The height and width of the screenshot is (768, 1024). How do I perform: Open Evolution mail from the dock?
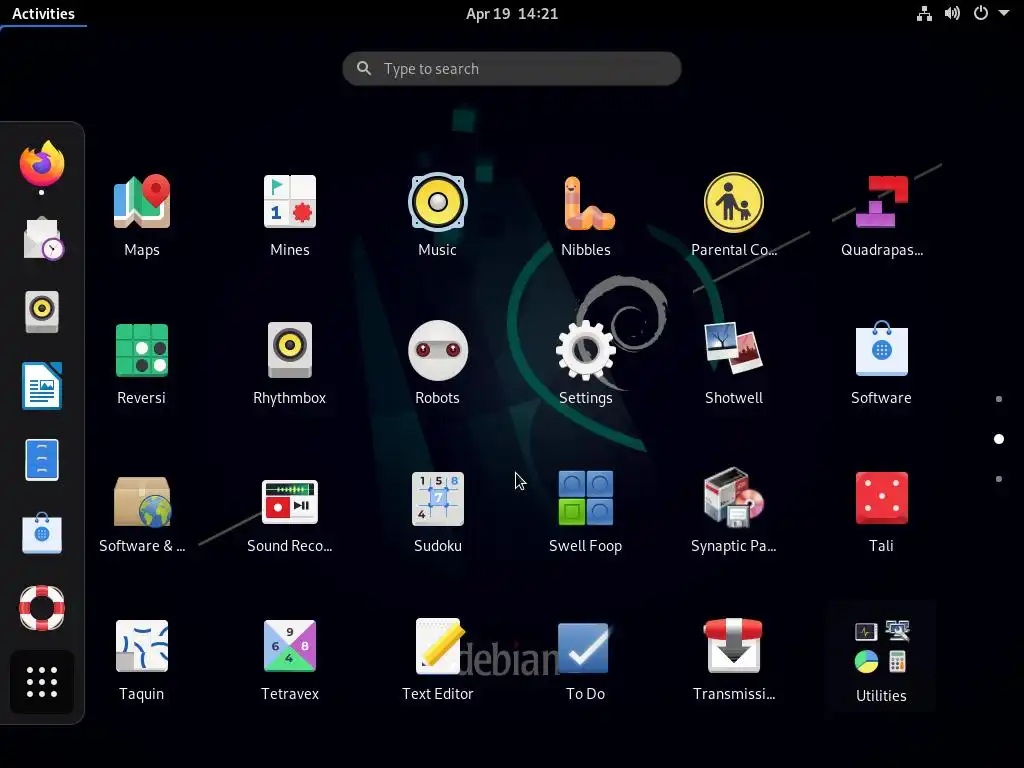tap(42, 238)
